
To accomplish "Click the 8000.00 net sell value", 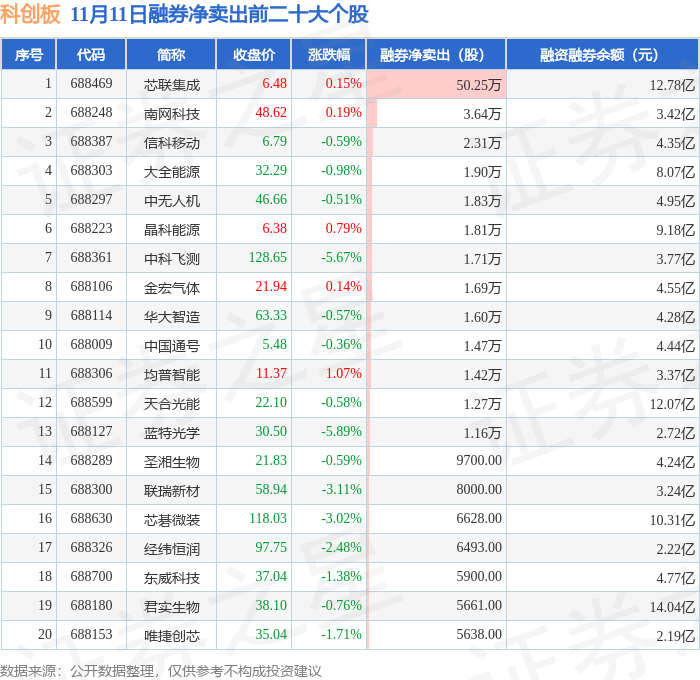I will point(479,490).
